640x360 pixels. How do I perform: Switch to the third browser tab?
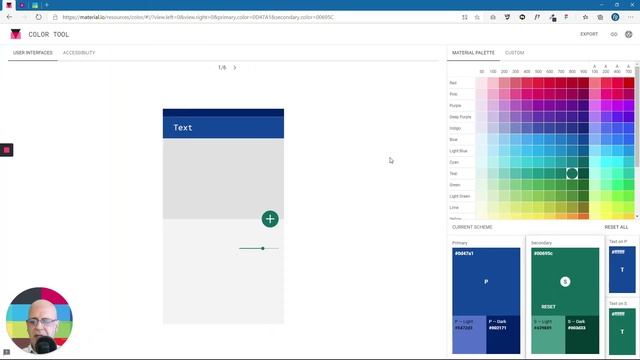[x=35, y=5]
